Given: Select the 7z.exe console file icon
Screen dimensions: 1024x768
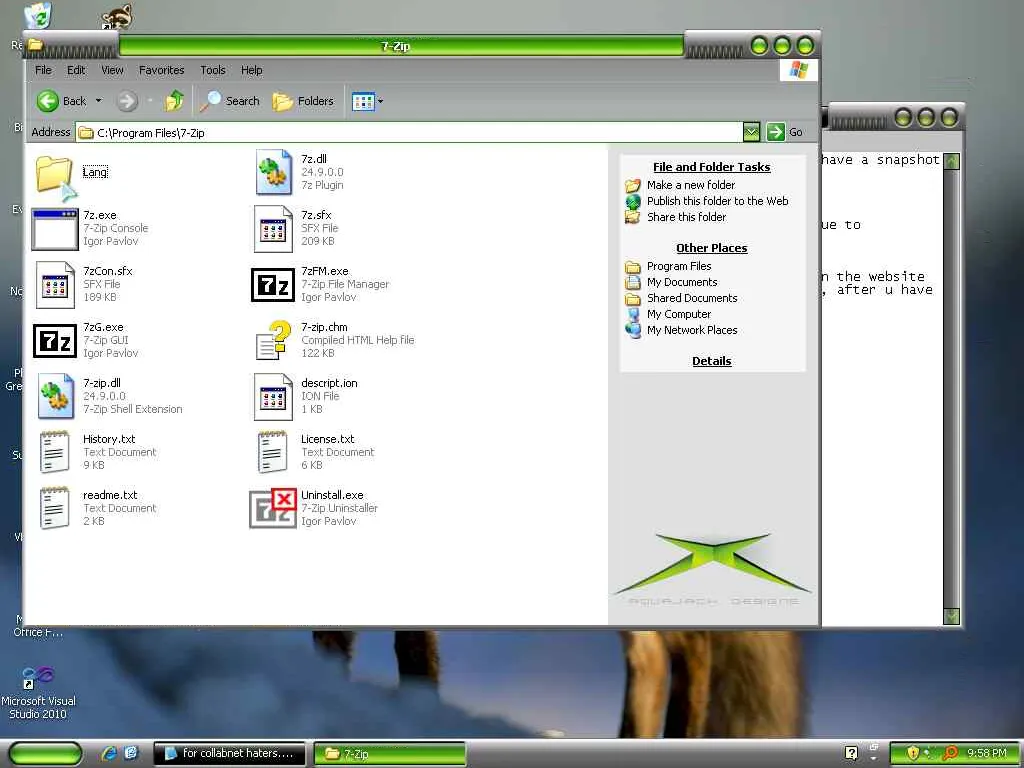Looking at the screenshot, I should [x=55, y=229].
